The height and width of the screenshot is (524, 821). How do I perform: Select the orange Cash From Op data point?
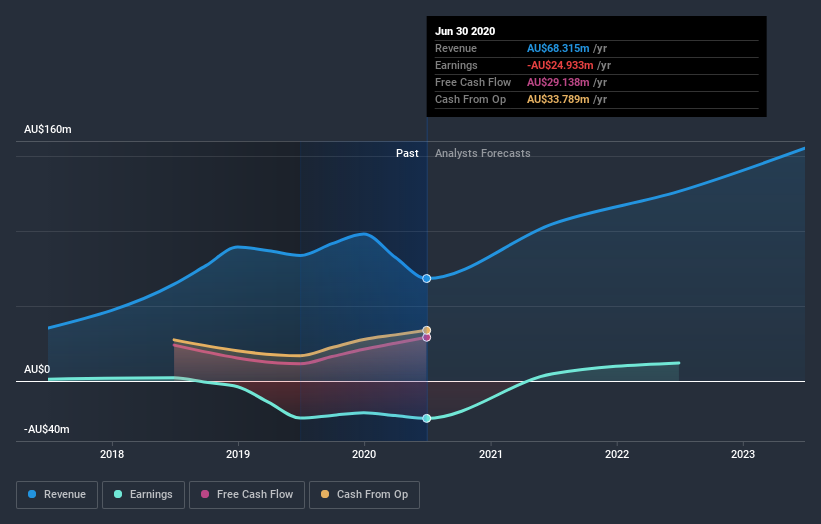427,330
